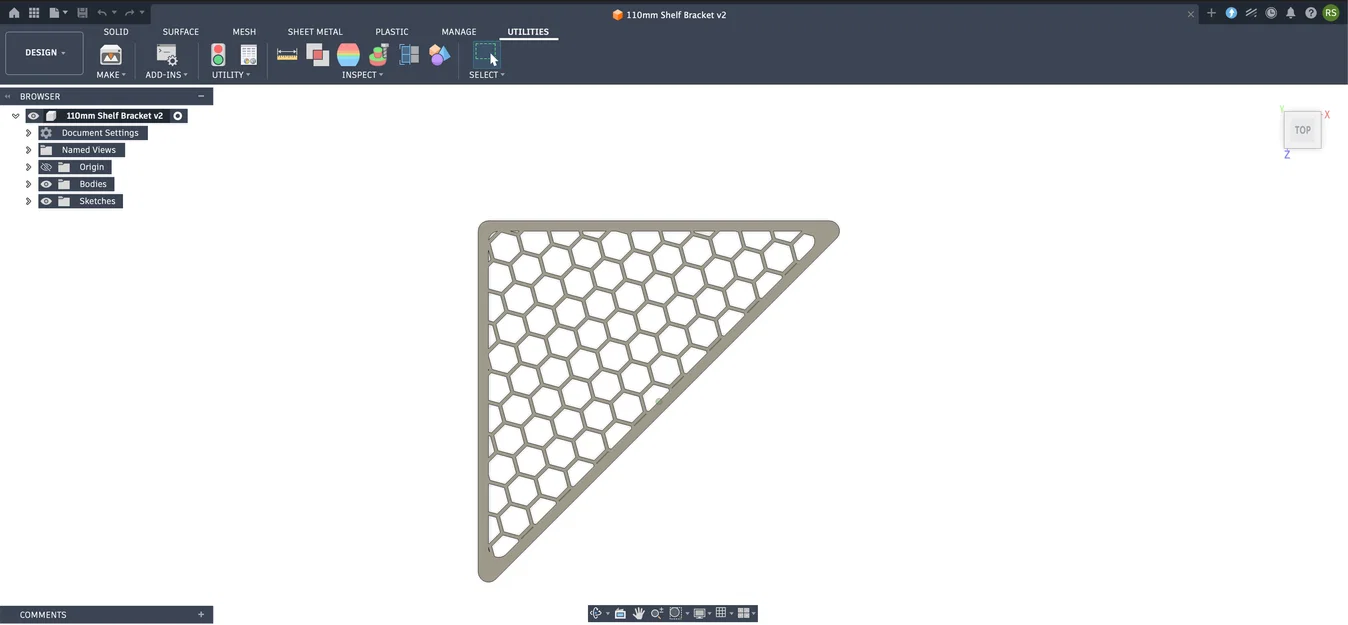1348x625 pixels.
Task: Open the RS user account menu
Action: point(1331,13)
